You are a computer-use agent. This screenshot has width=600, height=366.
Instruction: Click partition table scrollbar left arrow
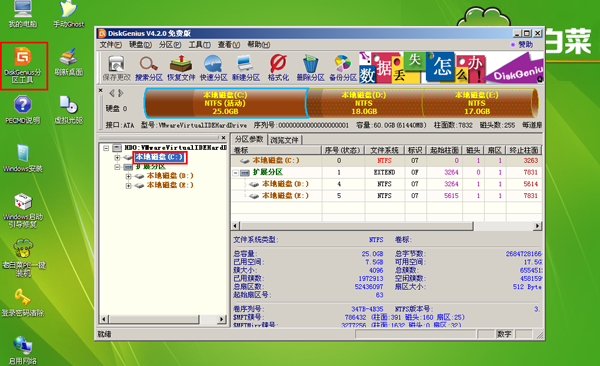click(x=236, y=226)
